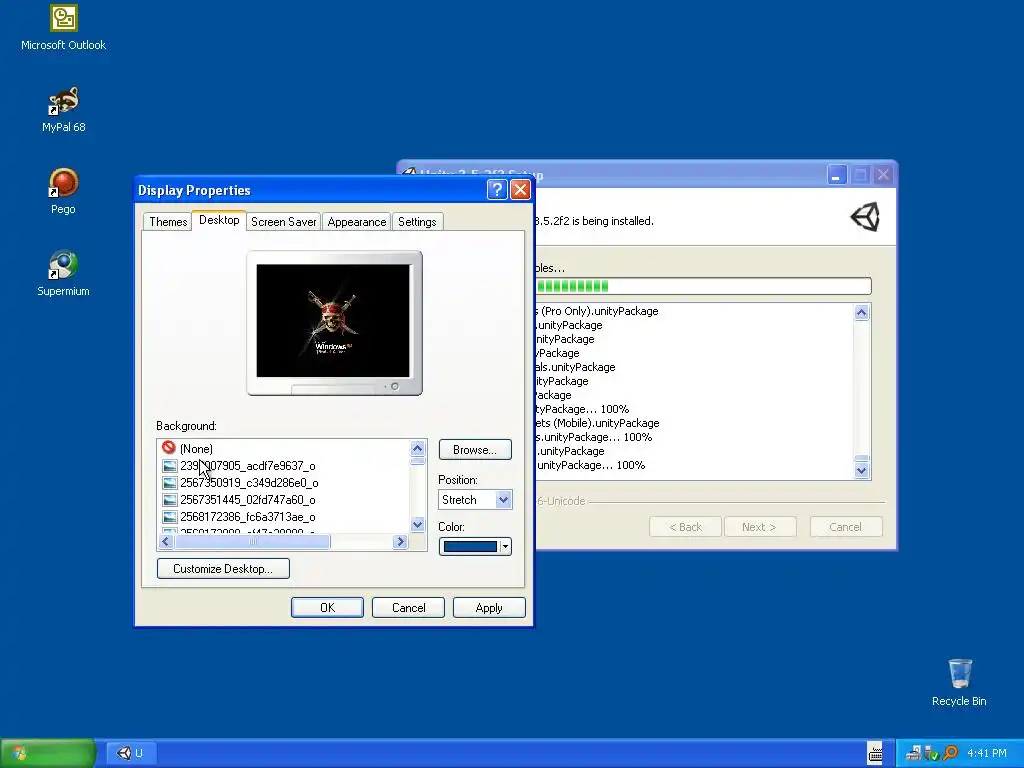The image size is (1024, 768).
Task: Select the Recycle Bin icon
Action: click(959, 682)
